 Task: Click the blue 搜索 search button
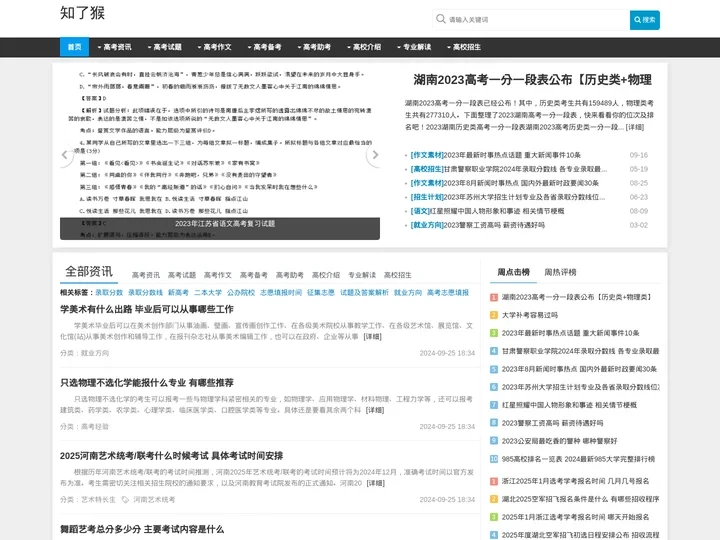(645, 20)
